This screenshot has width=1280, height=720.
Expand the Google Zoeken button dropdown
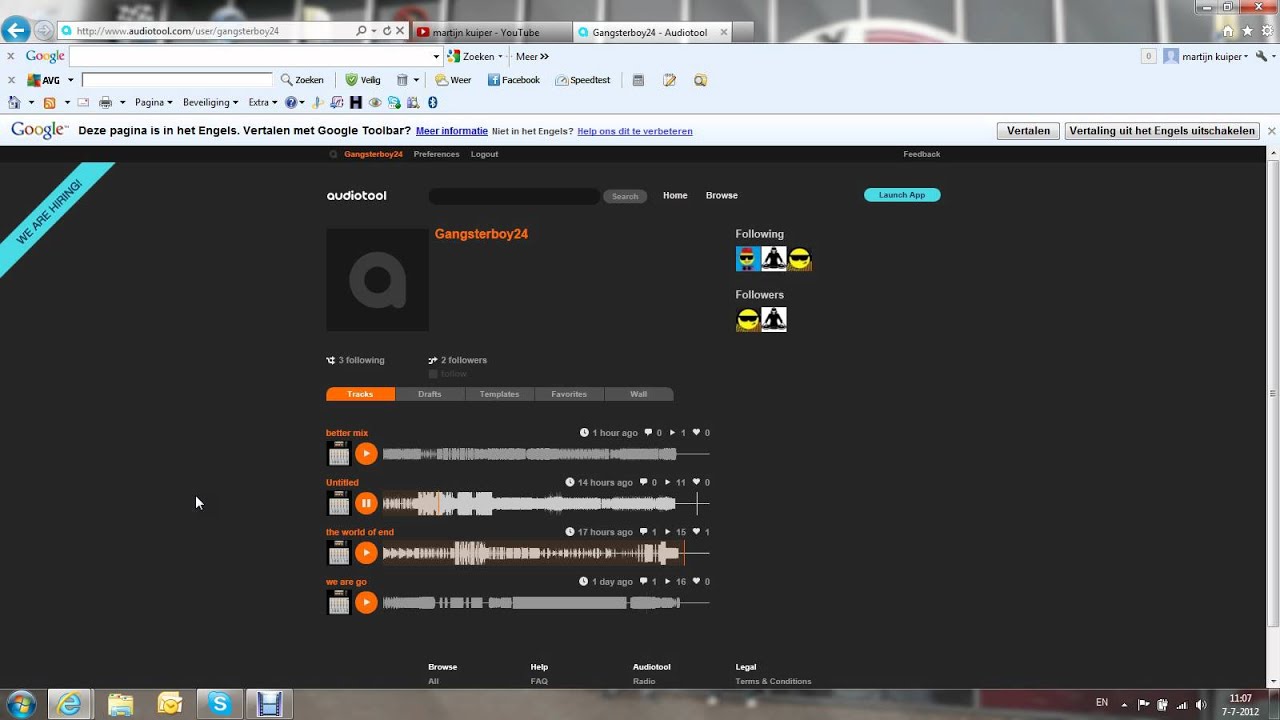[x=500, y=57]
